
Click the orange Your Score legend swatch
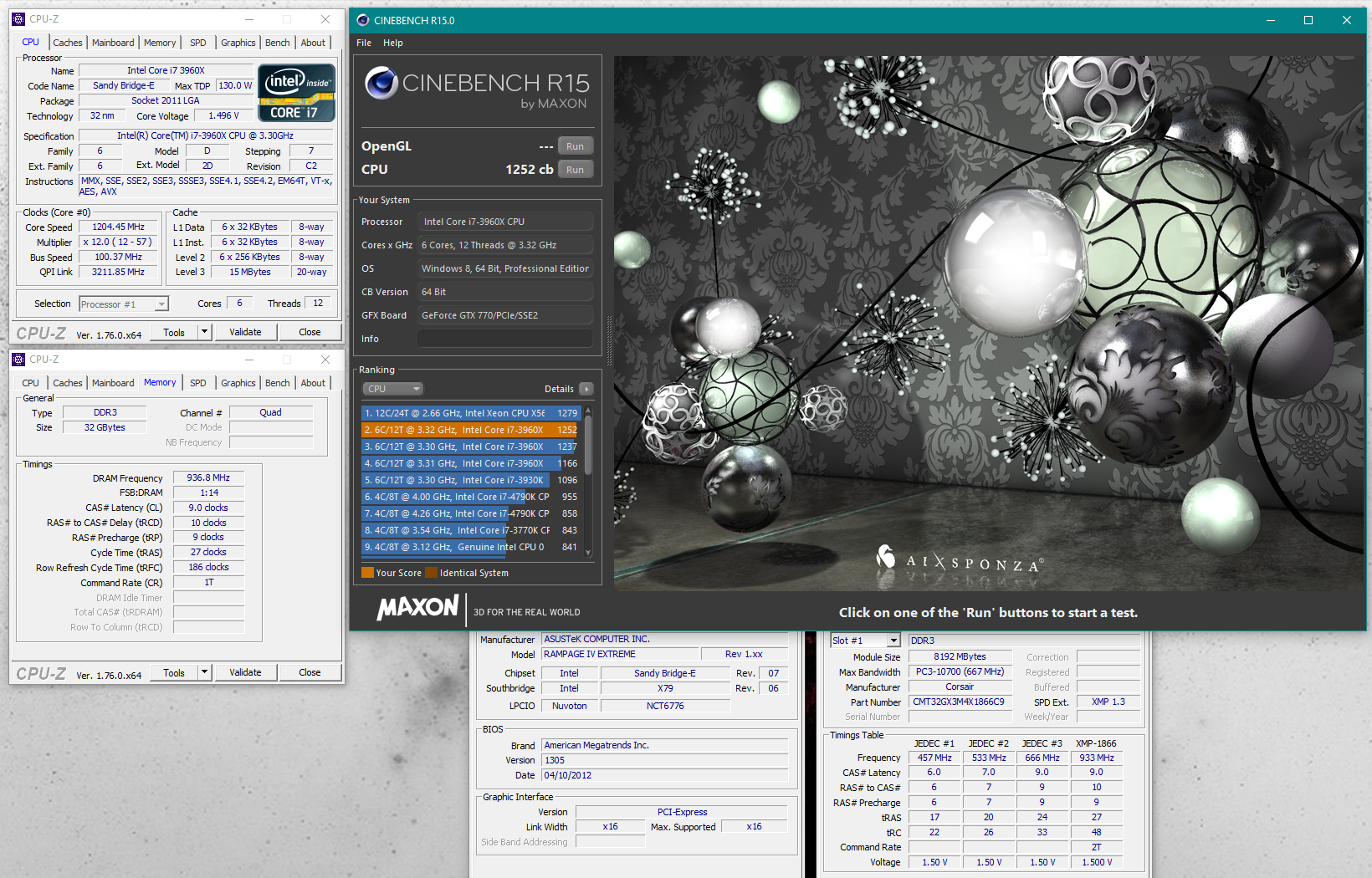367,573
